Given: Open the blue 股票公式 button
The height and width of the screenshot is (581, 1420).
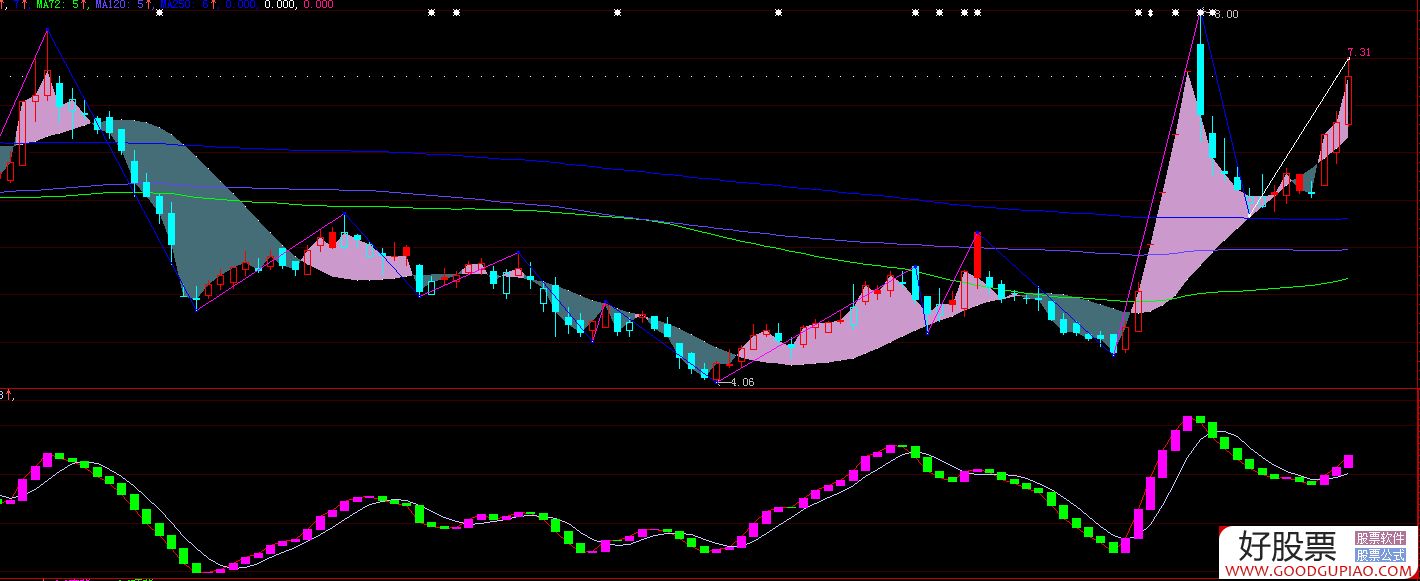Looking at the screenshot, I should point(1380,555).
